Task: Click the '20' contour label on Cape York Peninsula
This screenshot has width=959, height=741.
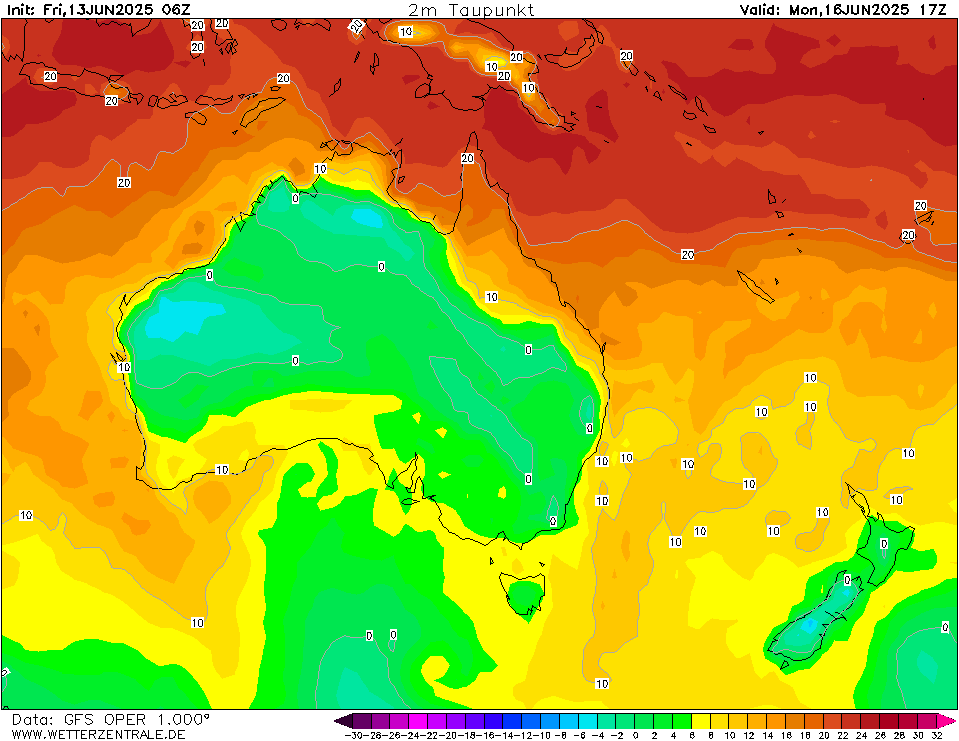Action: (467, 158)
